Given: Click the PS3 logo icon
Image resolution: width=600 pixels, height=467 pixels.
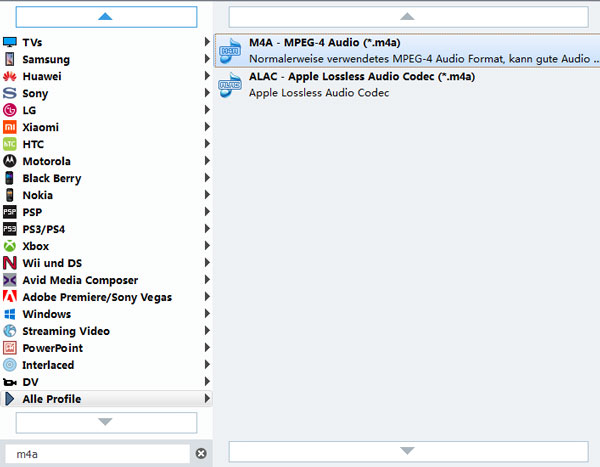Looking at the screenshot, I should click(x=10, y=229).
